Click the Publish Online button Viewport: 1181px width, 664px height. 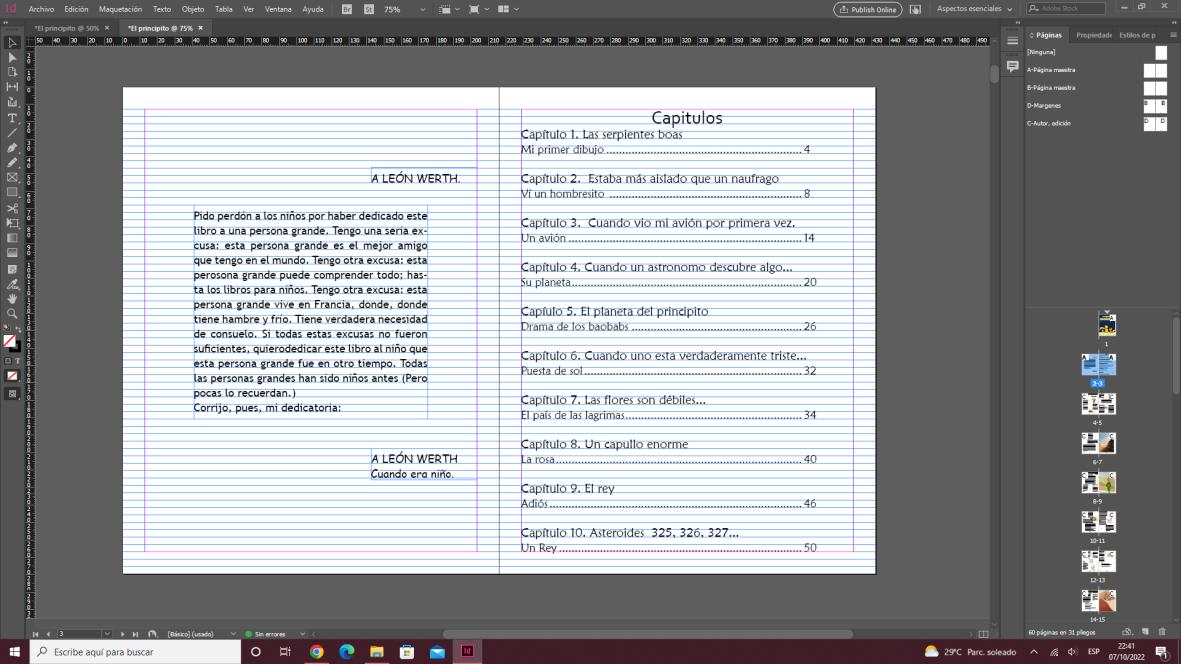pyautogui.click(x=868, y=9)
